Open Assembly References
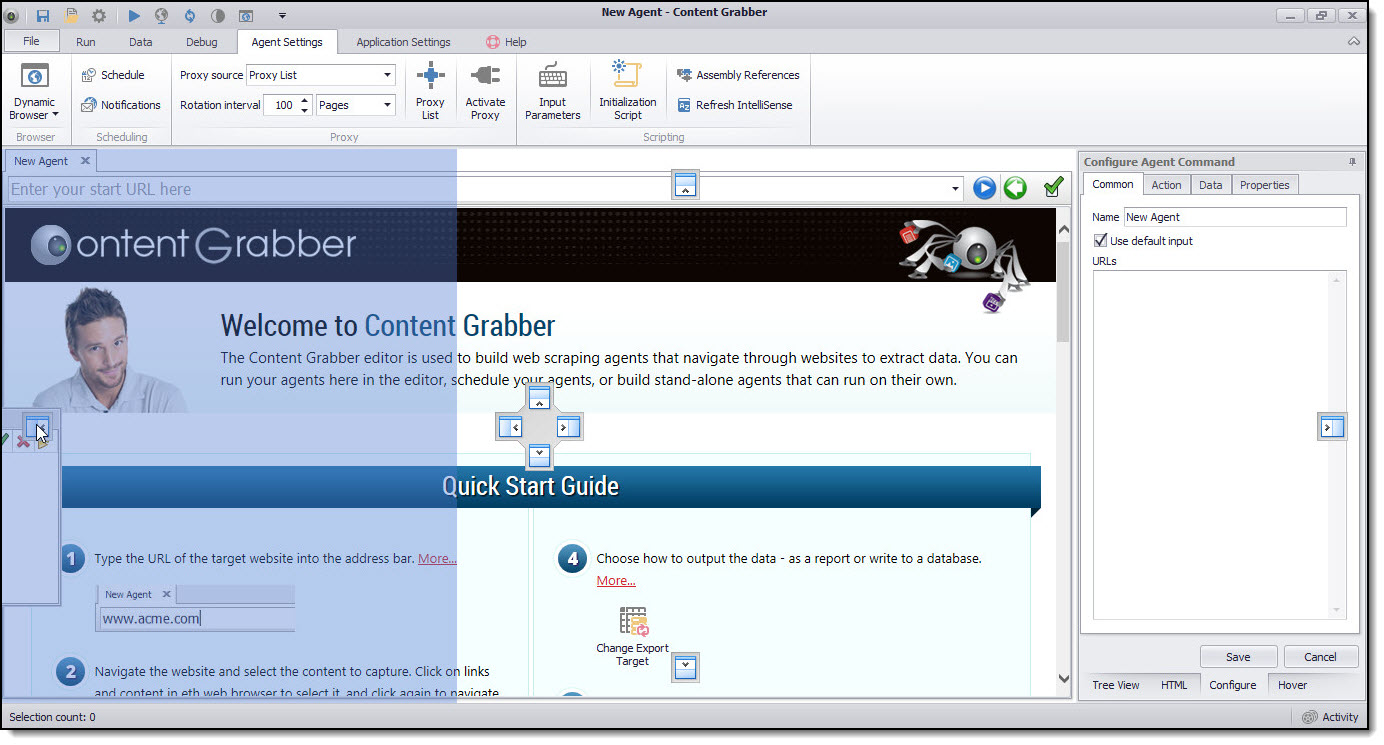The image size is (1384, 745). tap(738, 75)
